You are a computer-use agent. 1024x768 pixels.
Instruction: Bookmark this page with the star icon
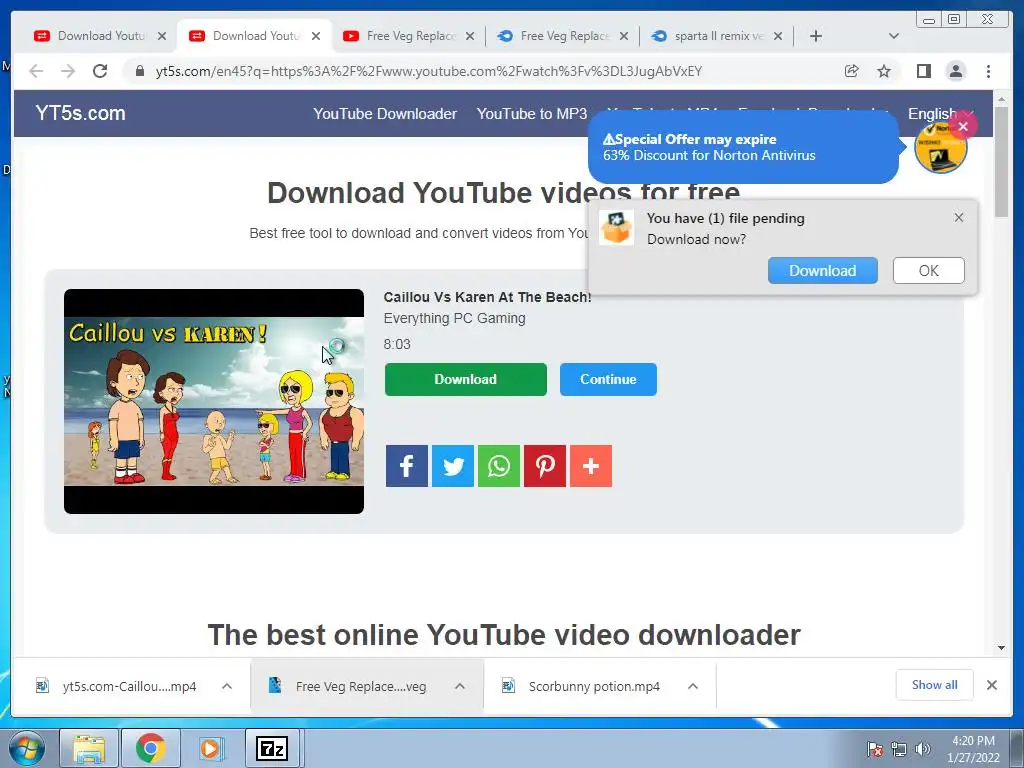tap(884, 71)
